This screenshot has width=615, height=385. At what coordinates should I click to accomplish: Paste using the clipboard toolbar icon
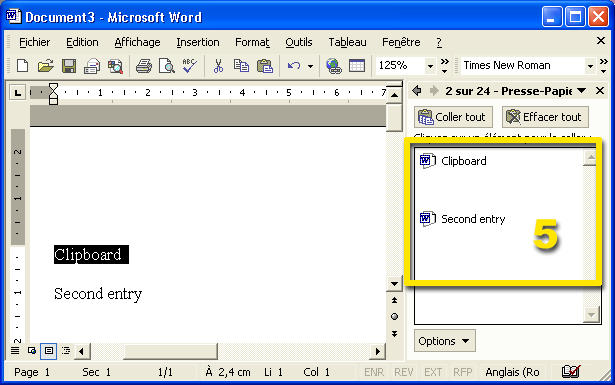coord(265,65)
